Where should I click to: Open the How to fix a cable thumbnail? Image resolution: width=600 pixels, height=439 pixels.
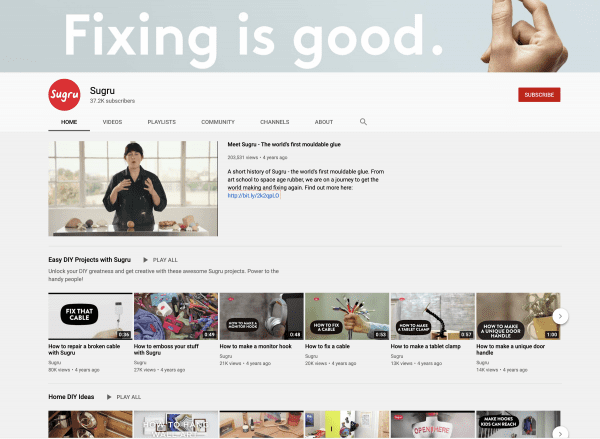pos(347,316)
